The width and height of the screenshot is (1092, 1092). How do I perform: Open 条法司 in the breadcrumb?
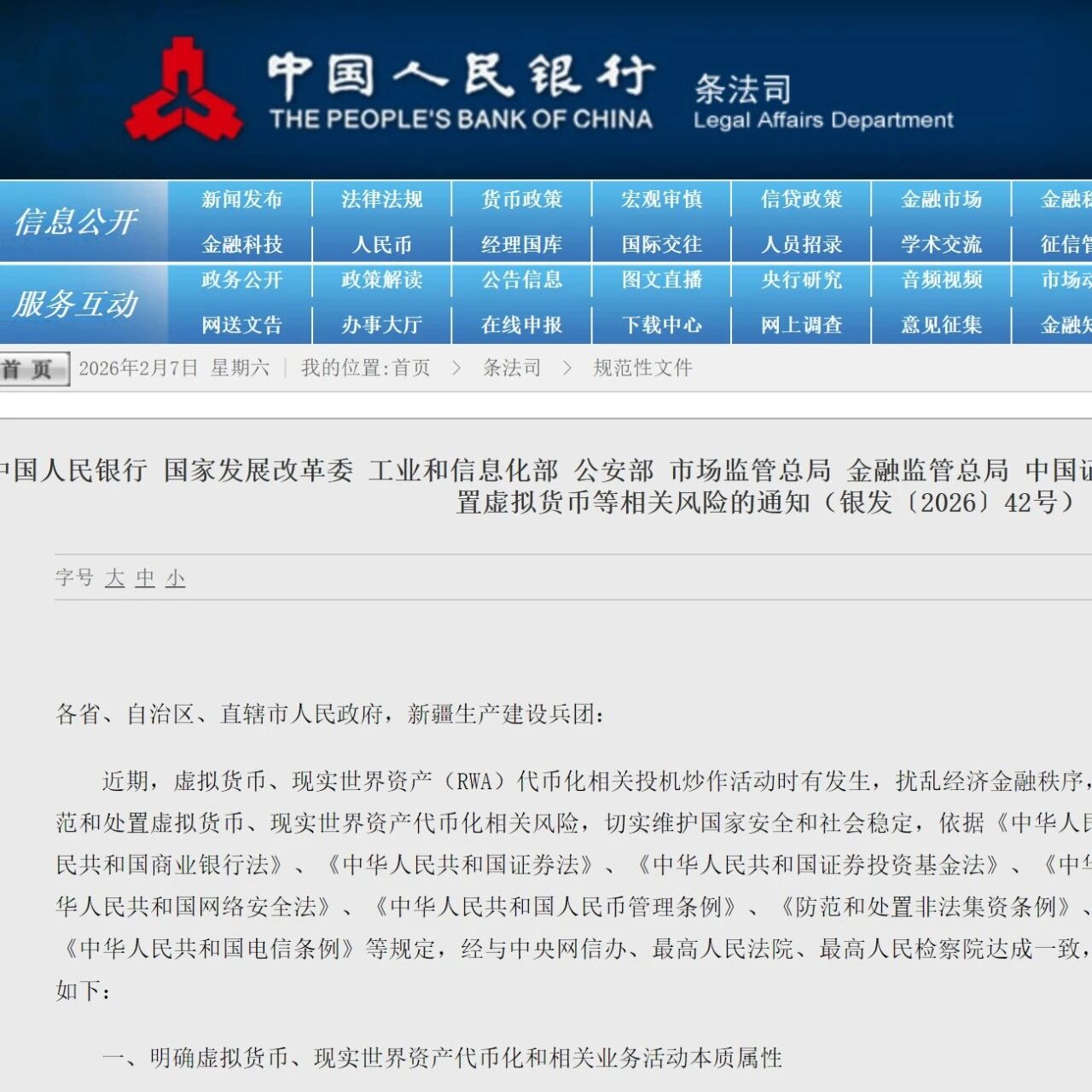512,369
